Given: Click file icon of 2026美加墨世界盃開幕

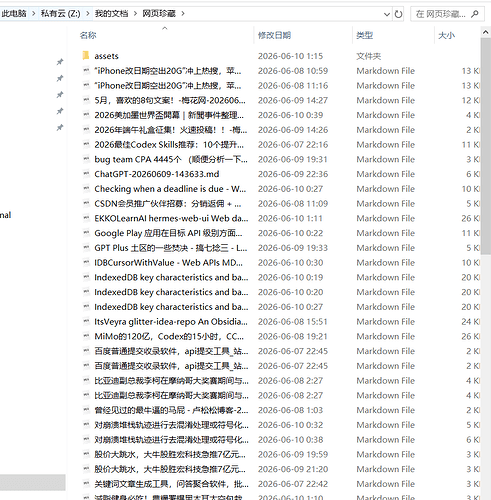Looking at the screenshot, I should pyautogui.click(x=86, y=115).
